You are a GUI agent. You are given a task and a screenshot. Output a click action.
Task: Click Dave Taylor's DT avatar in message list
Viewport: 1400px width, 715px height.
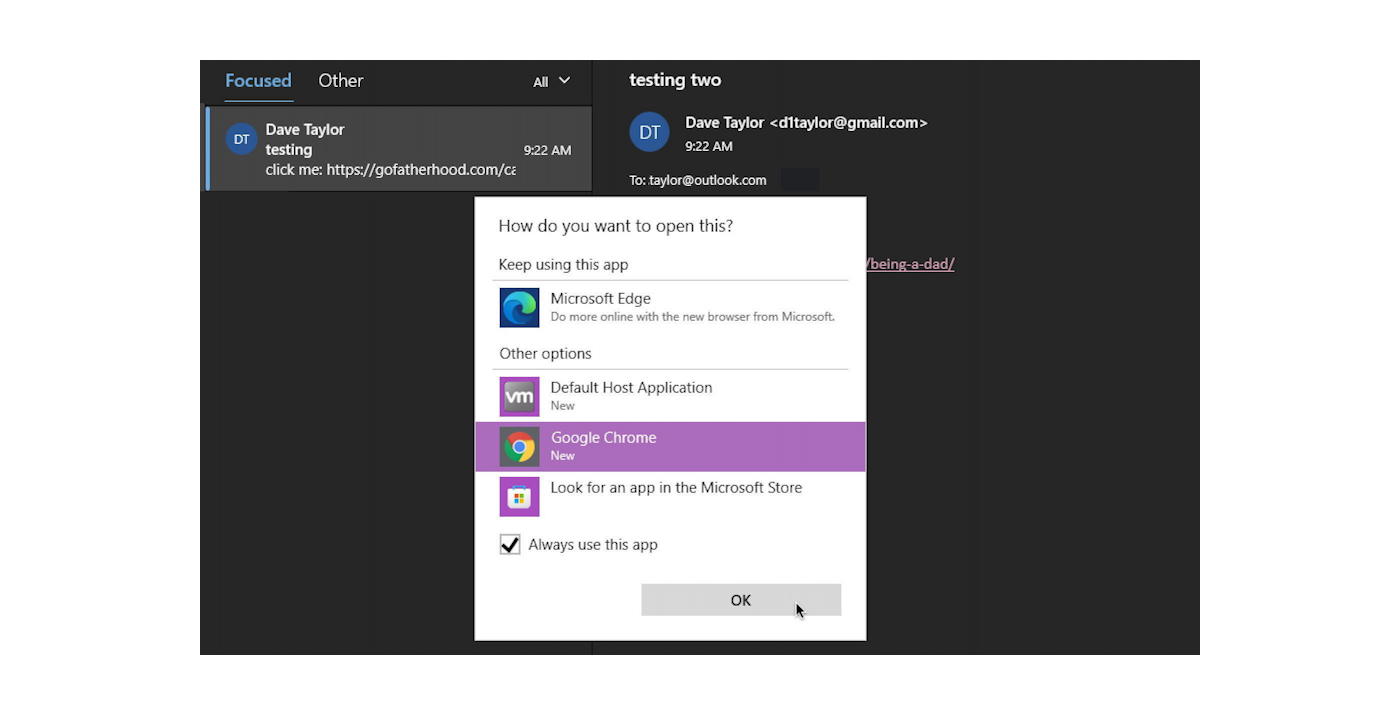[241, 139]
